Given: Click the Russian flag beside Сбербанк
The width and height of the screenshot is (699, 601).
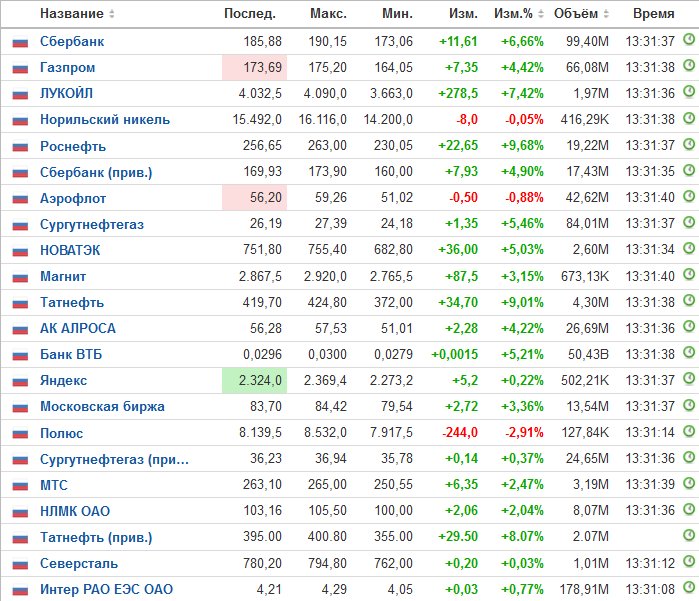Looking at the screenshot, I should (x=20, y=43).
